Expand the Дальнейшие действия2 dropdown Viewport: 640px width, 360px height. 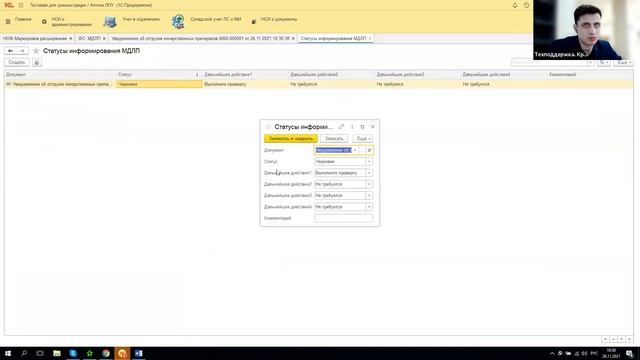(x=369, y=184)
